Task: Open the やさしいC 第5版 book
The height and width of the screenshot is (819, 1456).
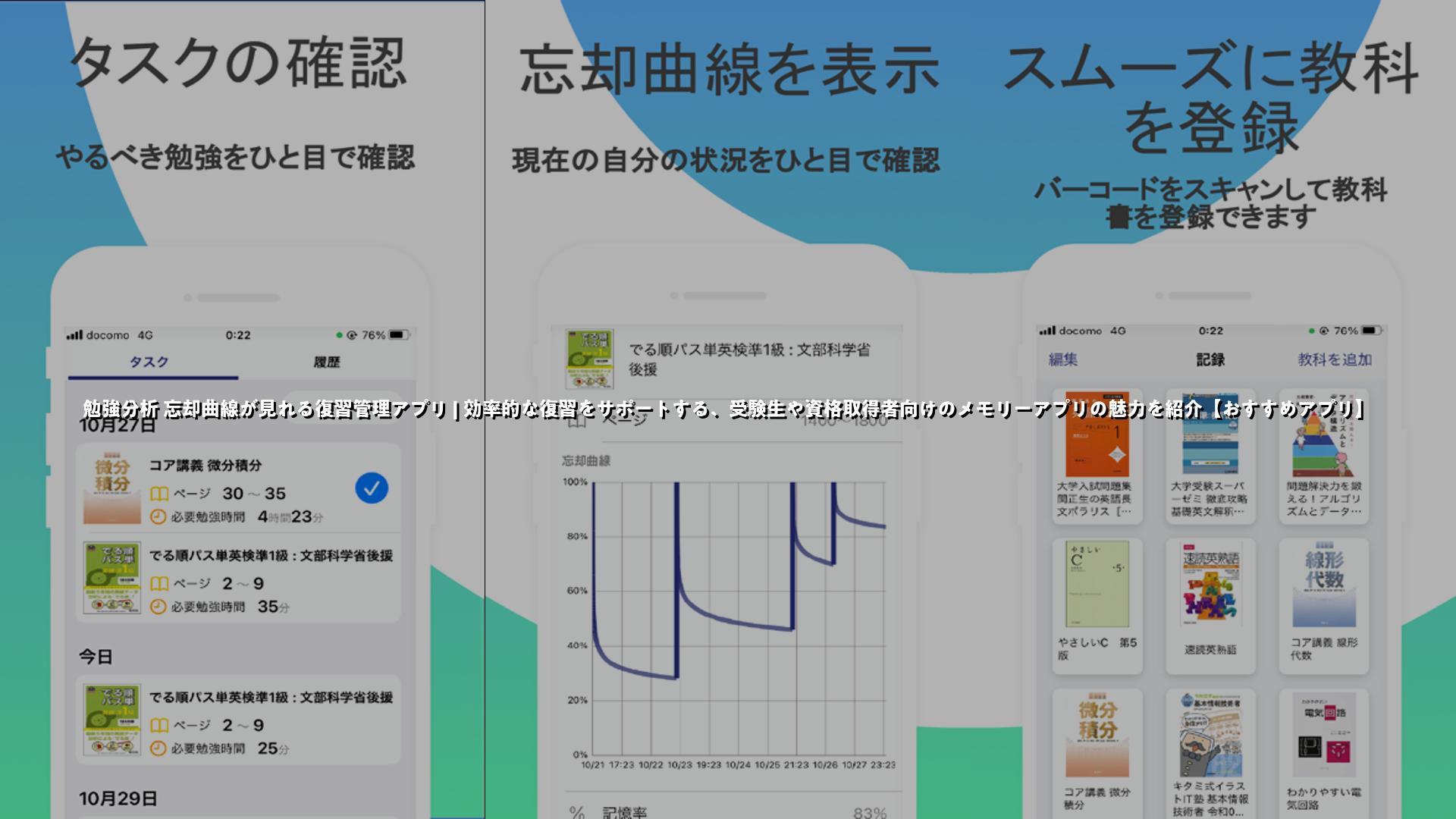Action: tap(1097, 606)
